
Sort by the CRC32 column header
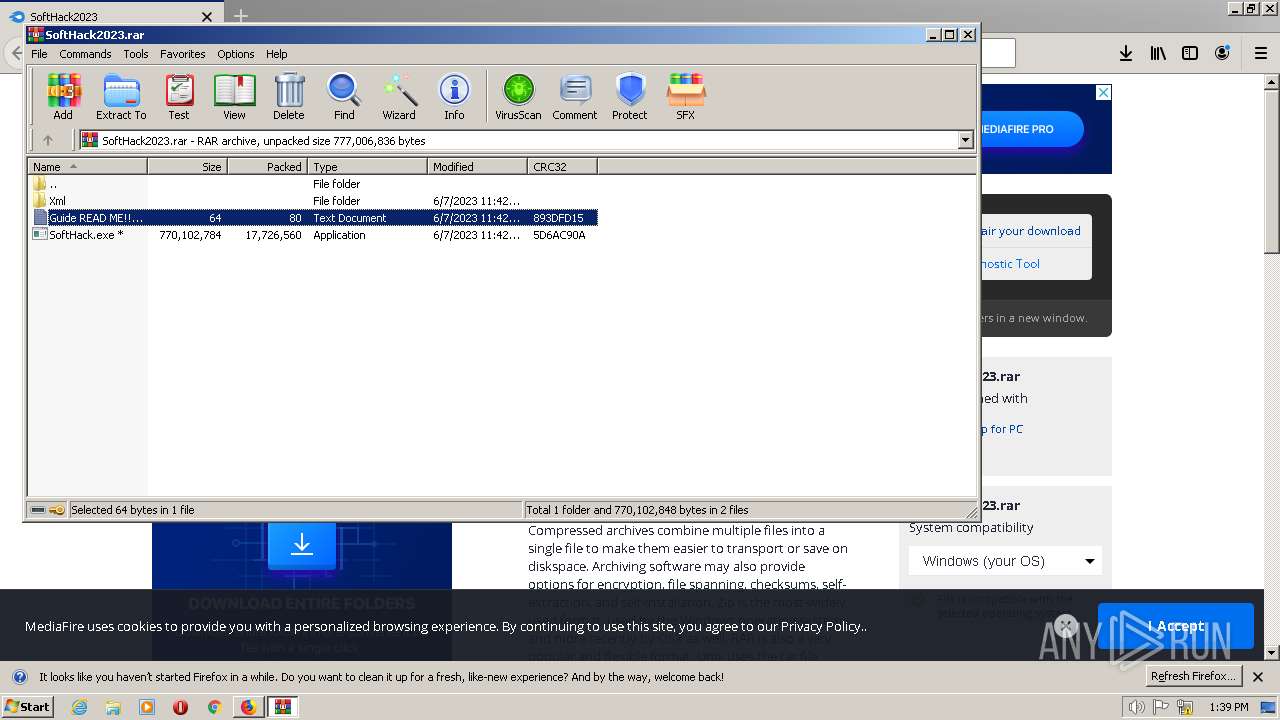[563, 167]
